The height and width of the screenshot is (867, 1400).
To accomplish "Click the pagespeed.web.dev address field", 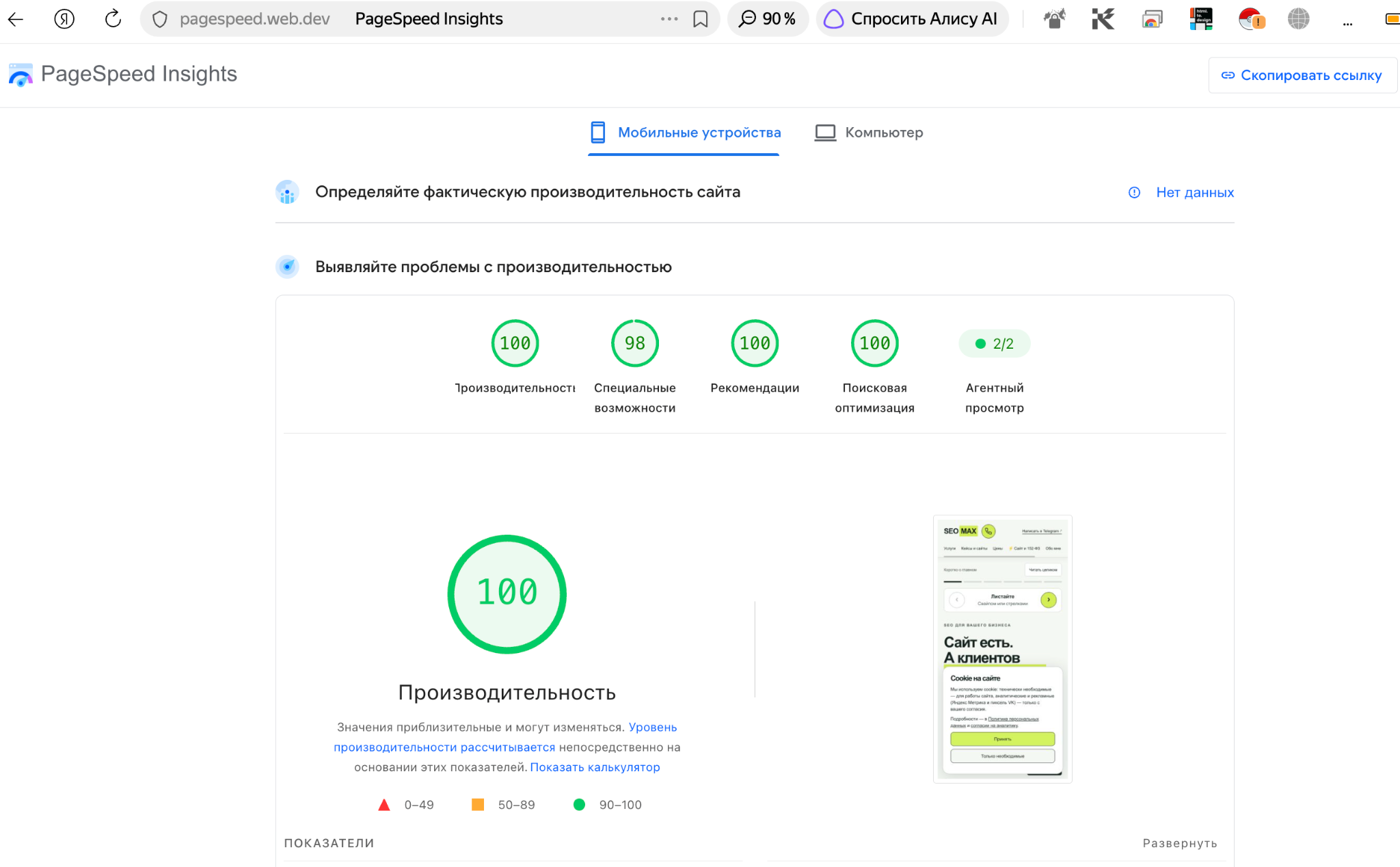I will click(254, 19).
